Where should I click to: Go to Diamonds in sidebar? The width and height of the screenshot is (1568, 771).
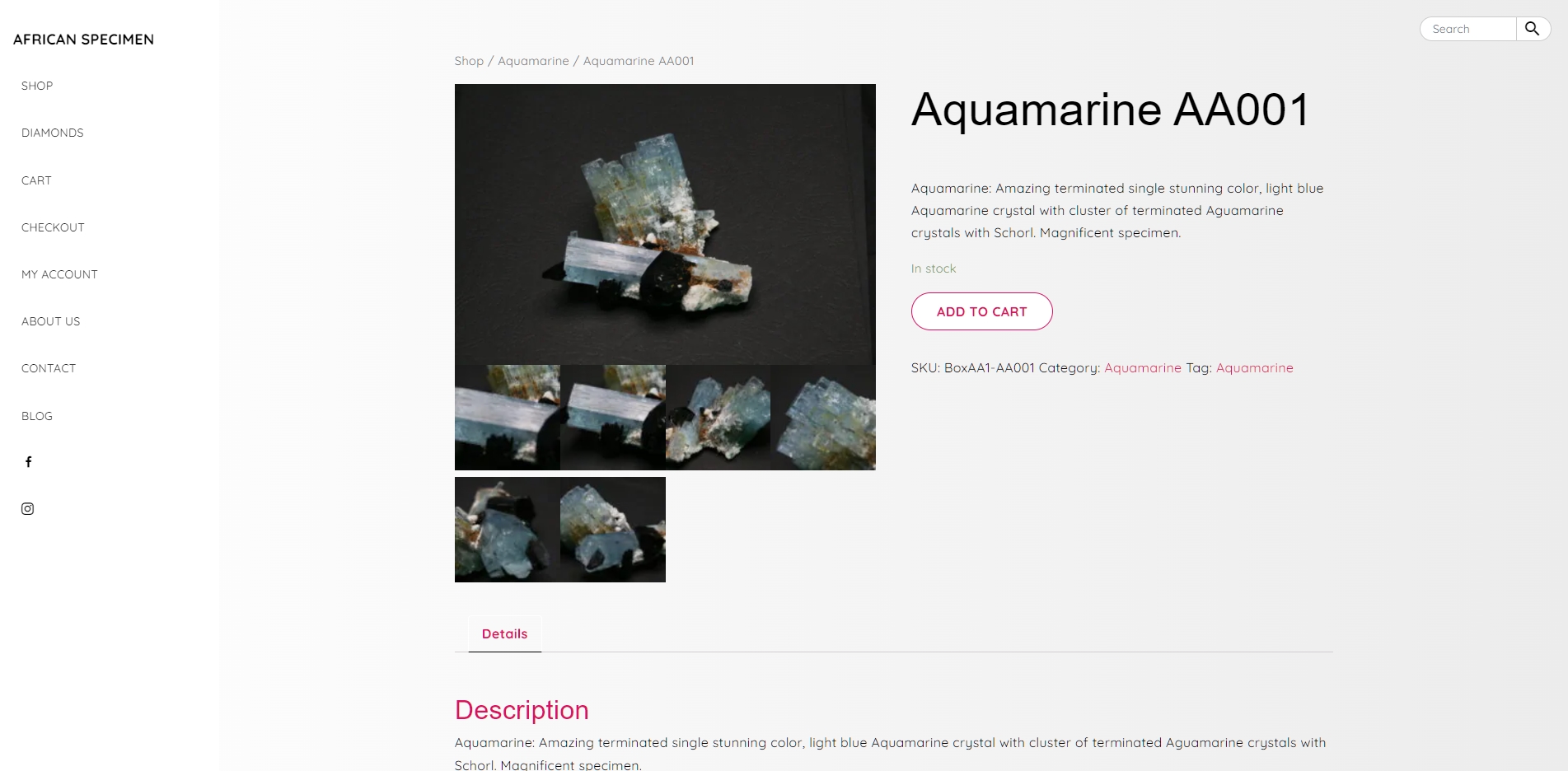coord(53,133)
